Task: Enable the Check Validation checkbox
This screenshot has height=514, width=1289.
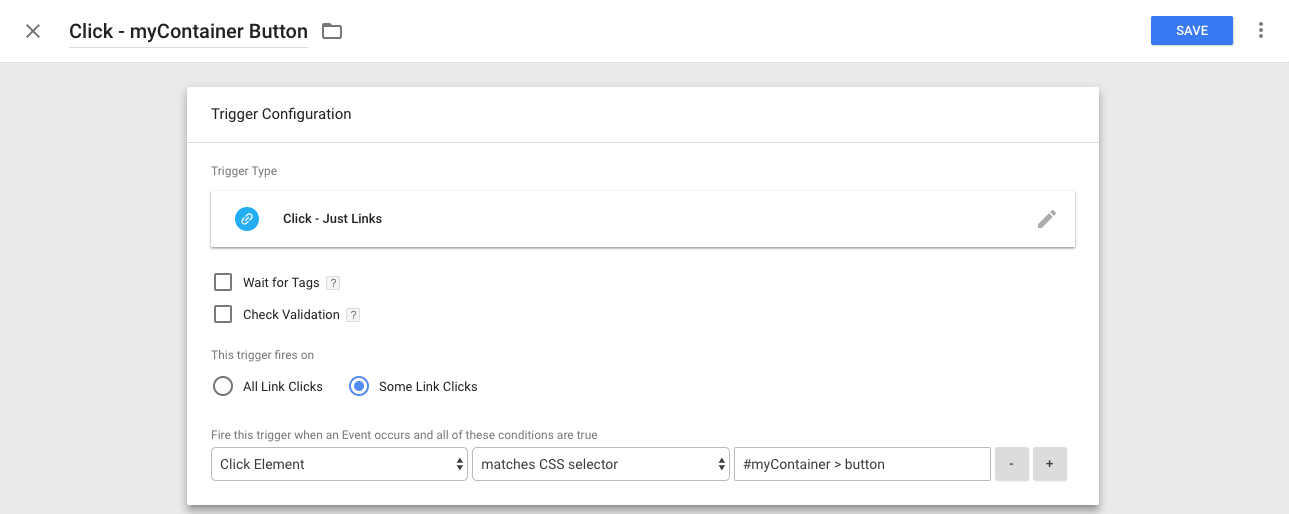Action: [223, 315]
